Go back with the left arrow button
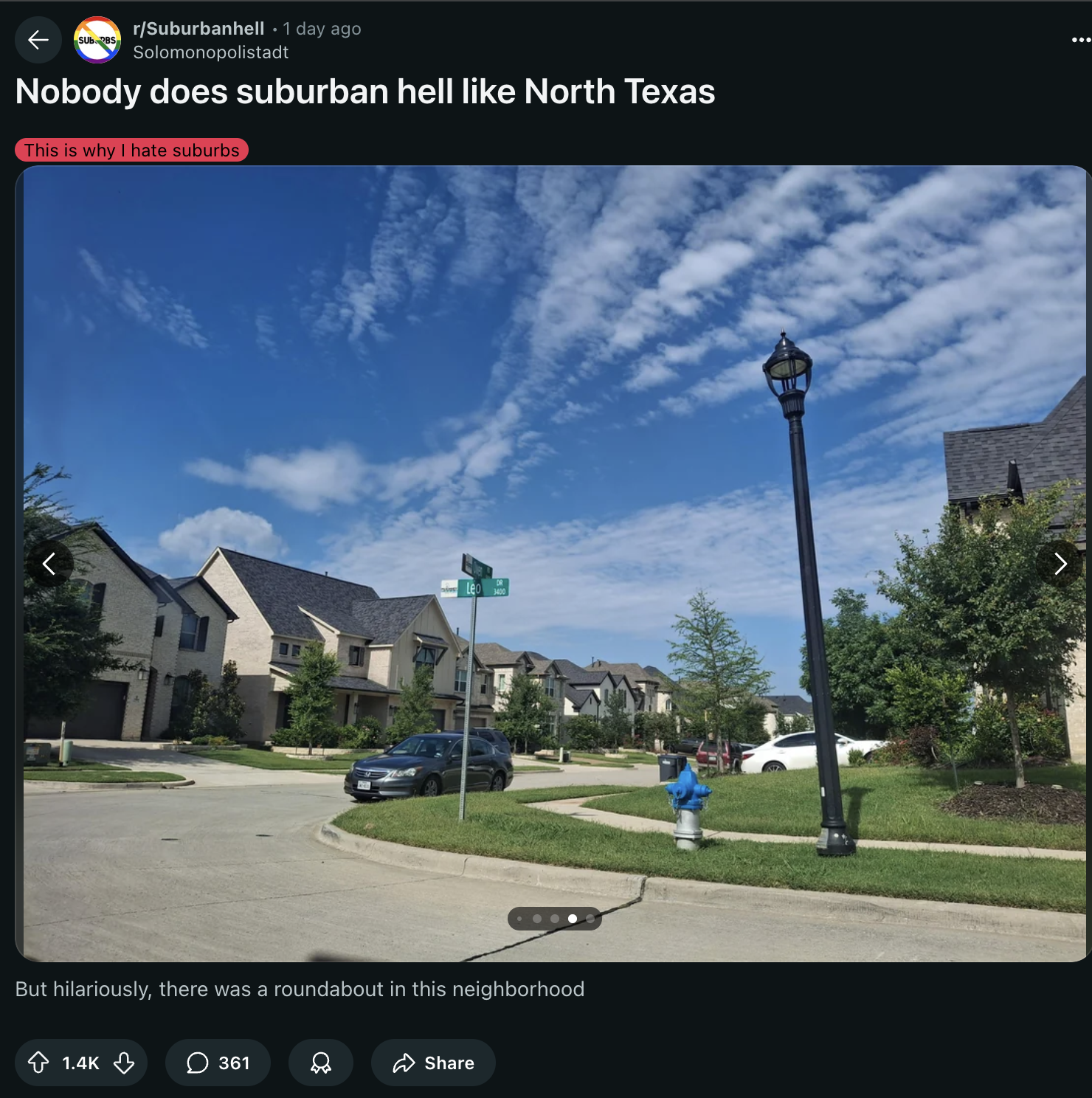Screen dimensions: 1092x1098 click(38, 40)
